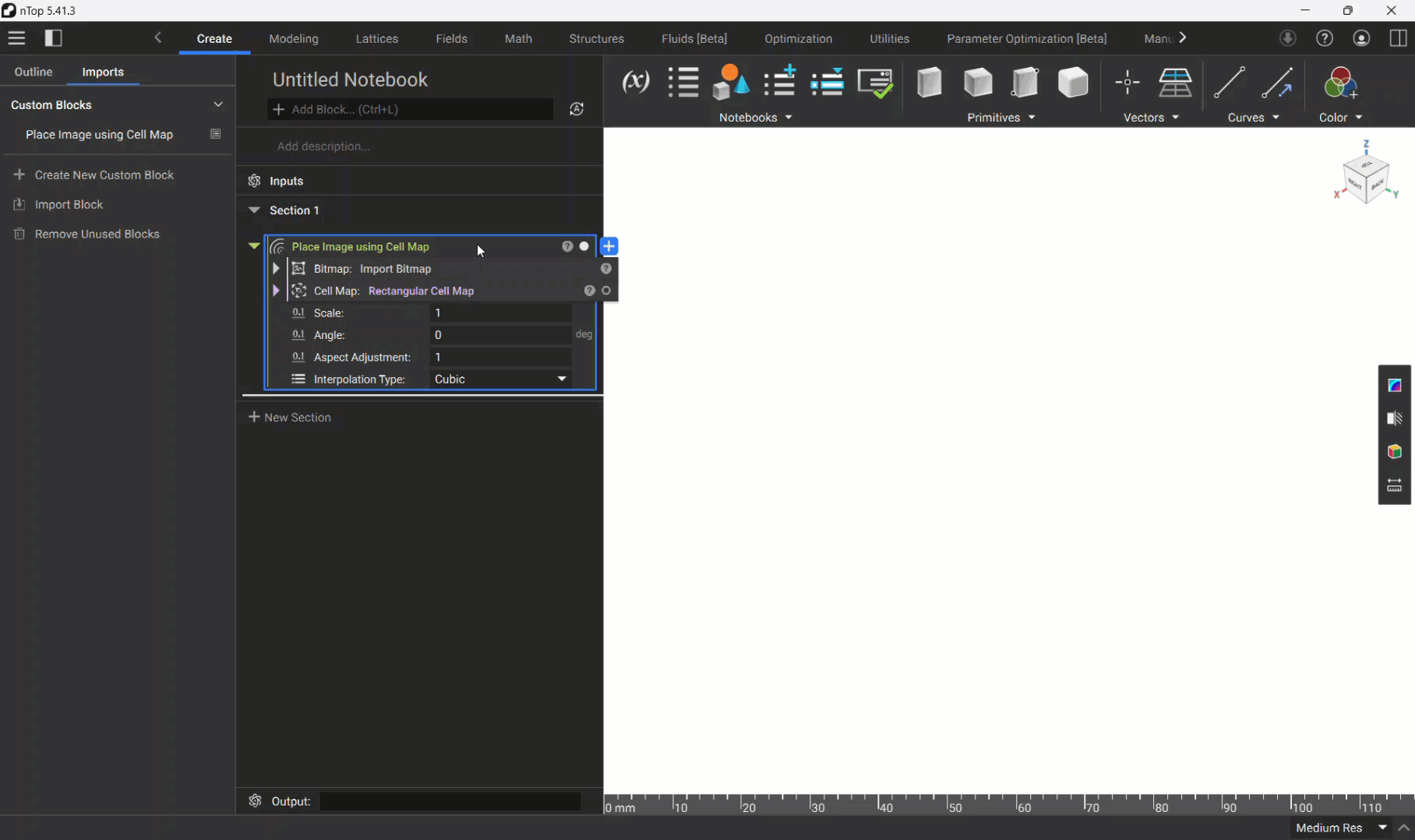This screenshot has width=1415, height=840.
Task: Switch to the Lattices ribbon tab
Action: pos(377,38)
